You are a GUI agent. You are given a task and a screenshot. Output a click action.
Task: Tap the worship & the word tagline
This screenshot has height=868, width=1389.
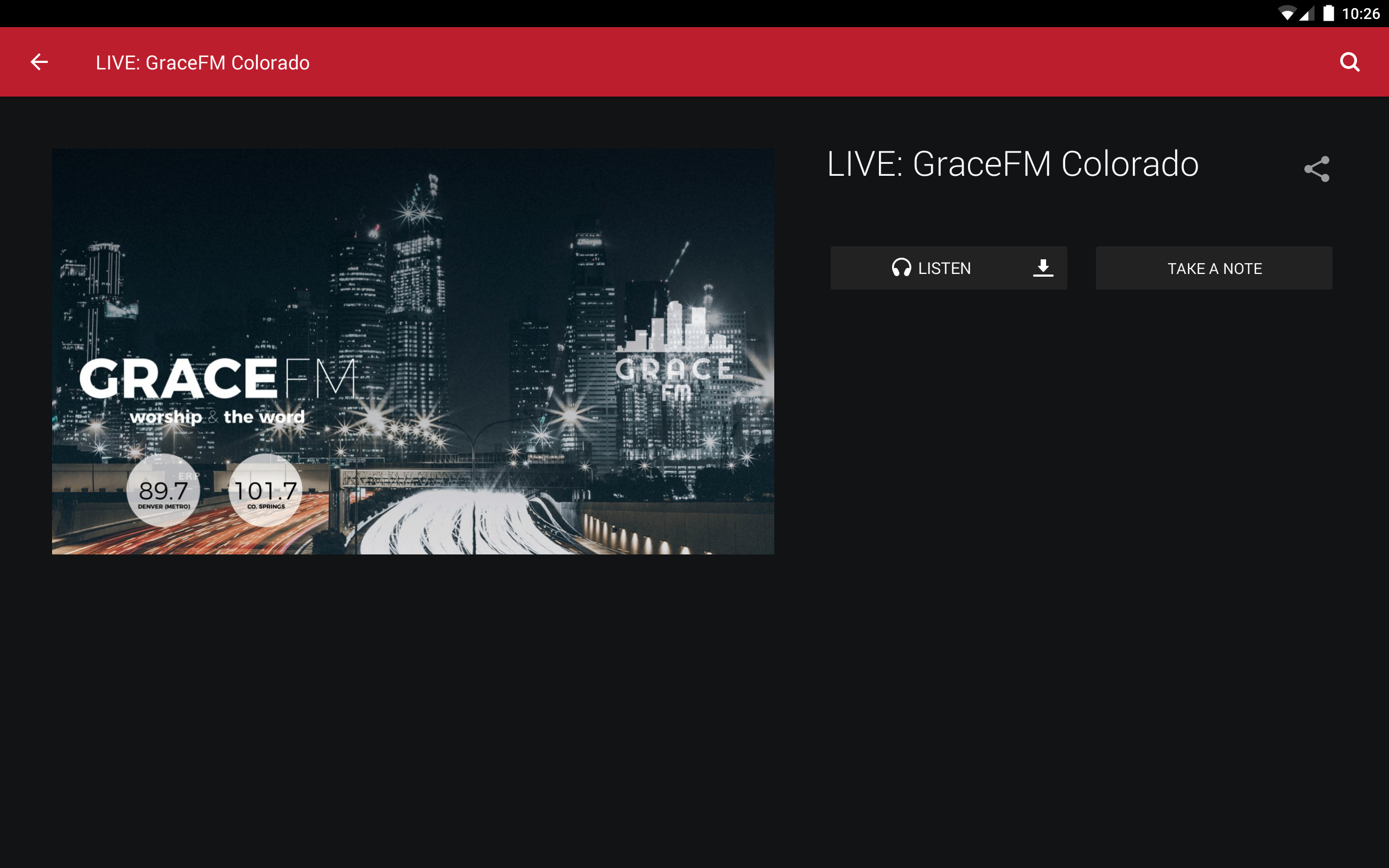[217, 417]
